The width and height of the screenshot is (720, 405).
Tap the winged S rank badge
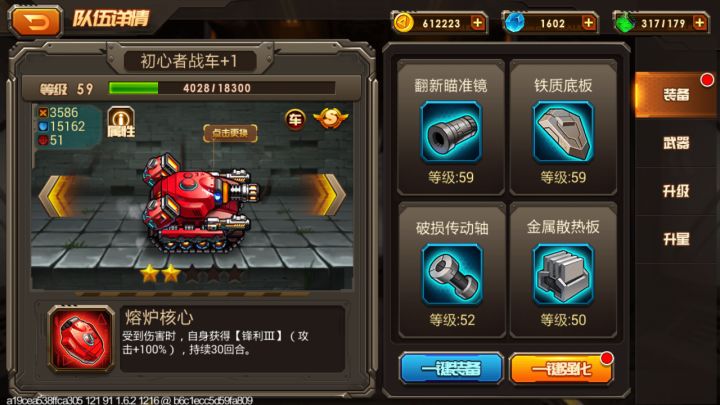click(331, 119)
